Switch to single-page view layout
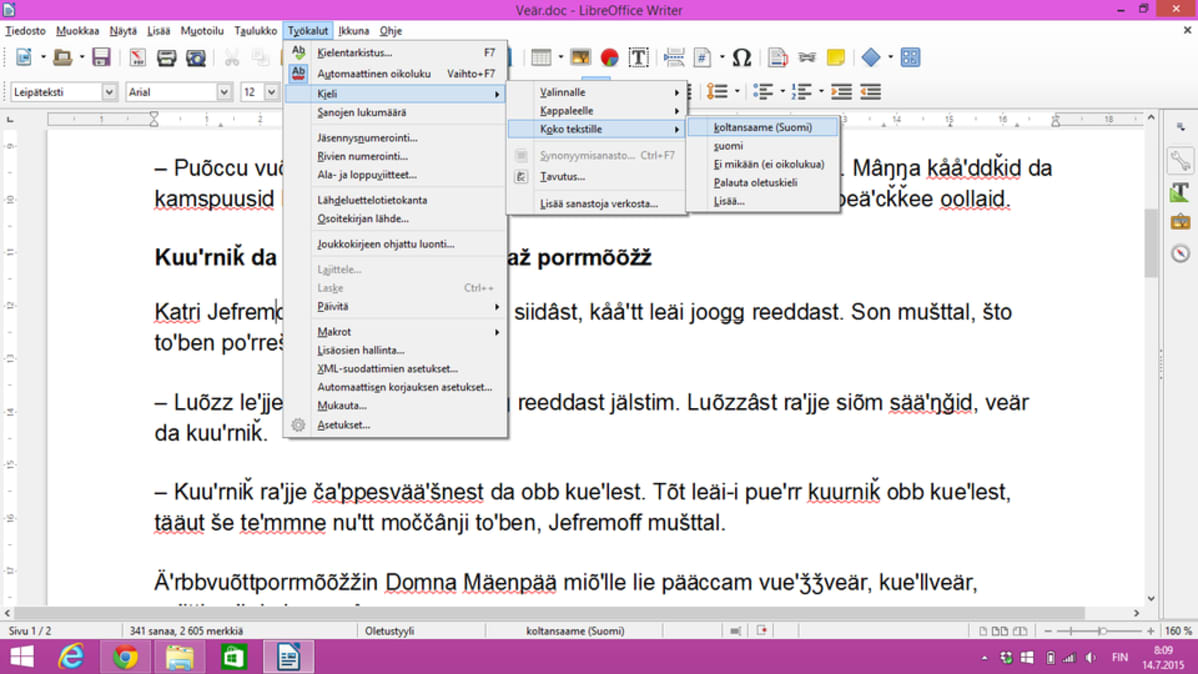 983,631
